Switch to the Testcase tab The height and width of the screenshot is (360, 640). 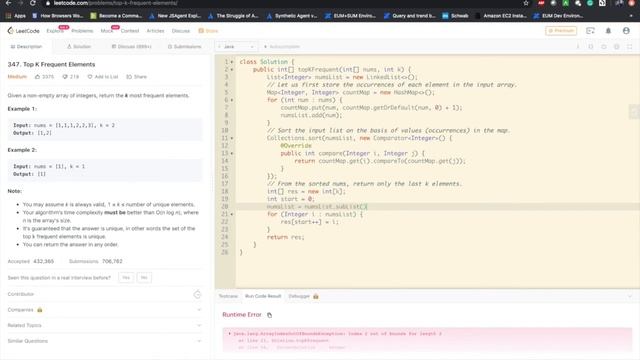pos(228,296)
